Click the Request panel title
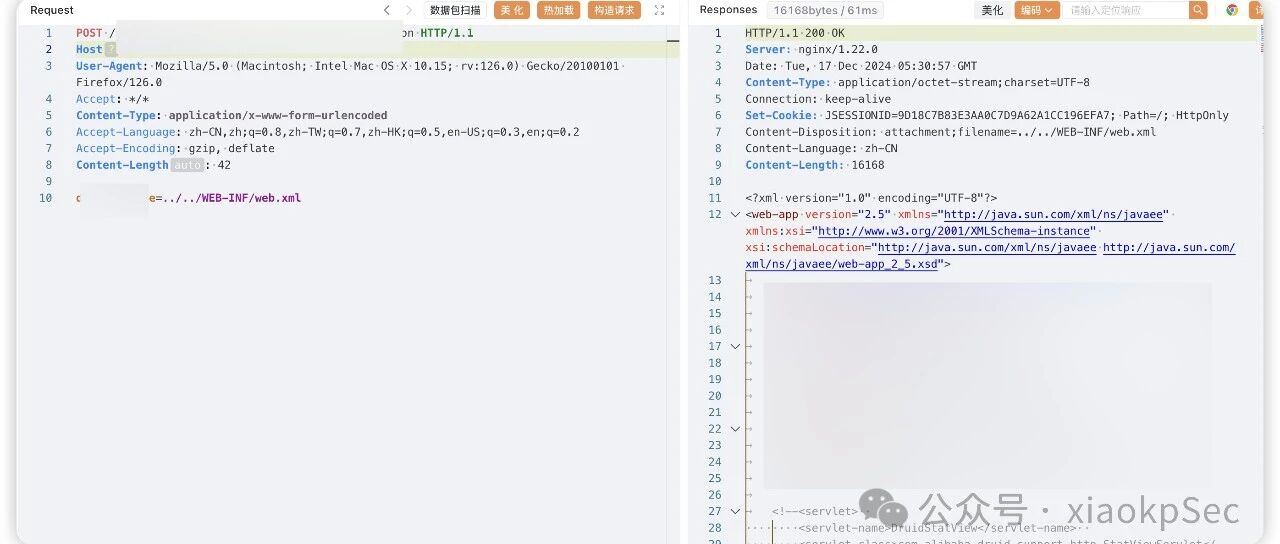Screen dimensions: 1280x544 point(52,10)
